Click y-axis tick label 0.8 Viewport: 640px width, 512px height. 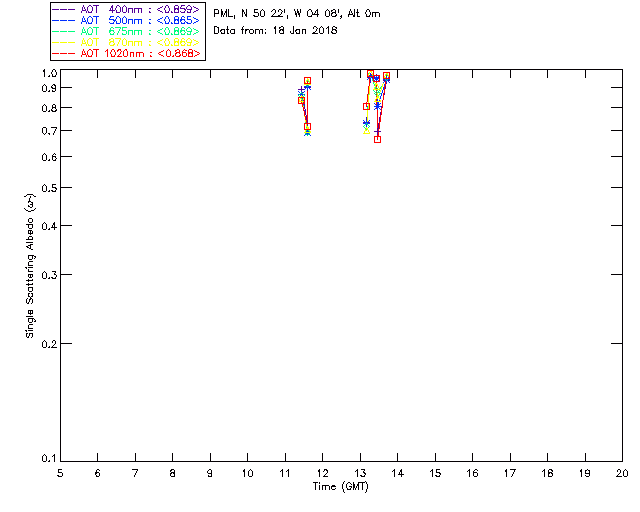(49, 108)
